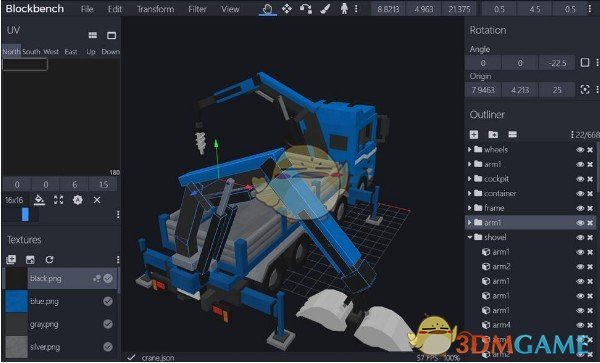Open the Textures panel three-dots menu
600x363 pixels.
(118, 260)
